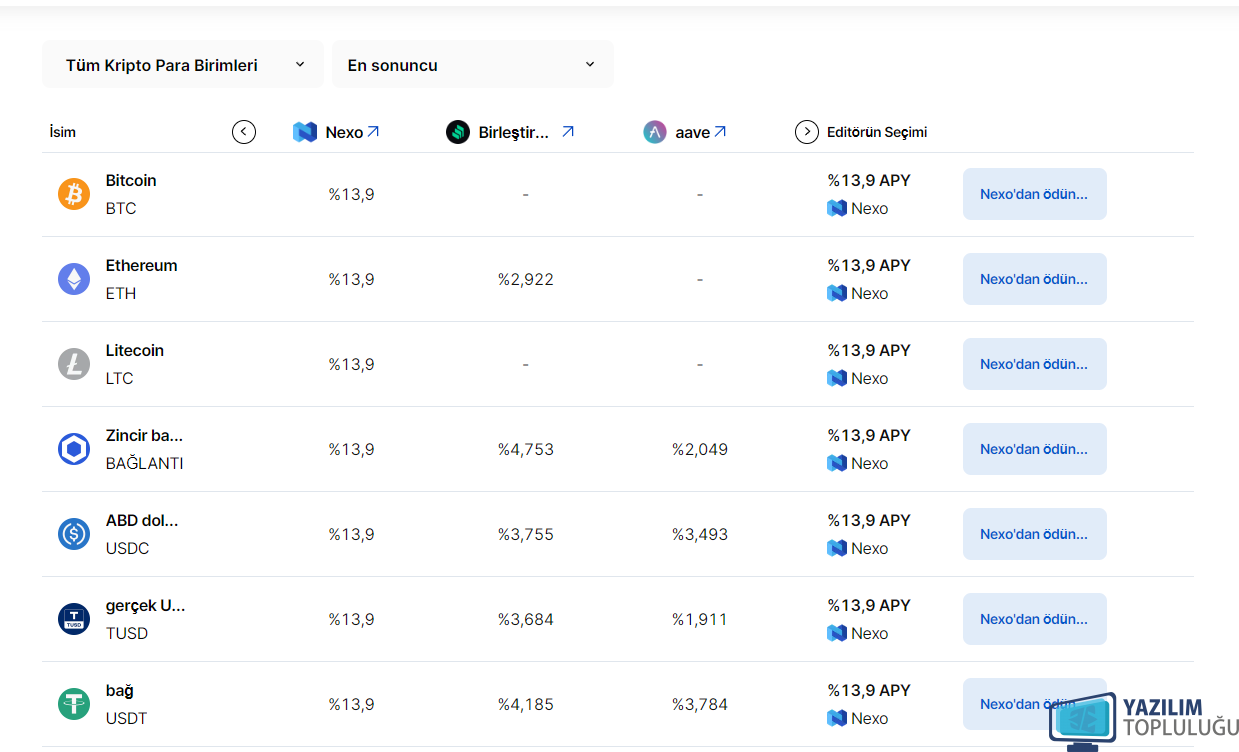This screenshot has height=752, width=1239.
Task: Select the bağ name in USDT row
Action: pos(120,690)
